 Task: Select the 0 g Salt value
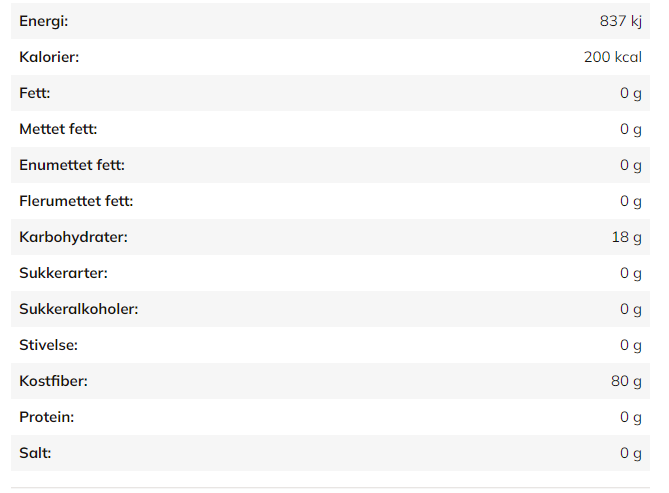click(630, 453)
